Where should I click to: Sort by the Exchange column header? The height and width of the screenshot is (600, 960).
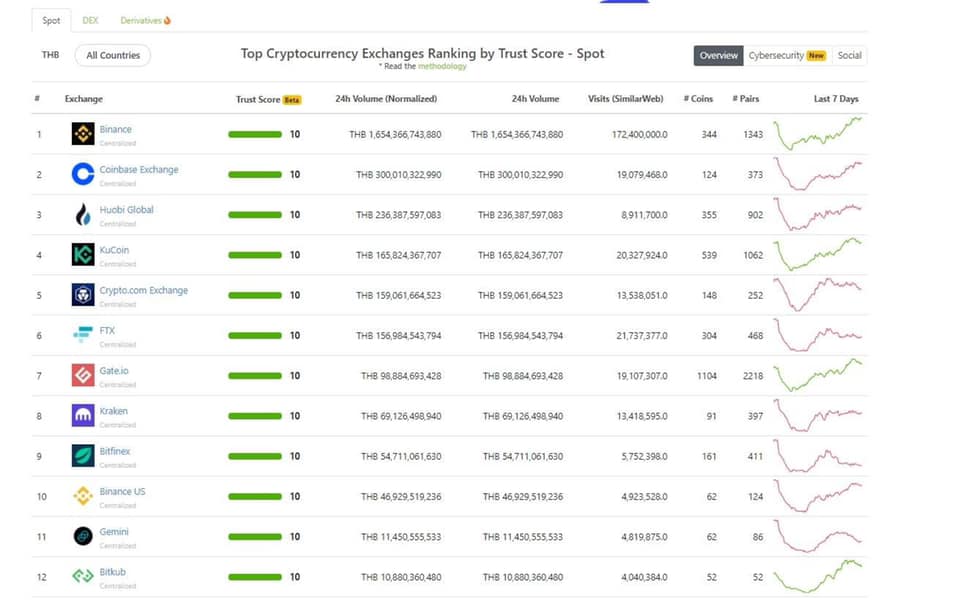(x=83, y=99)
